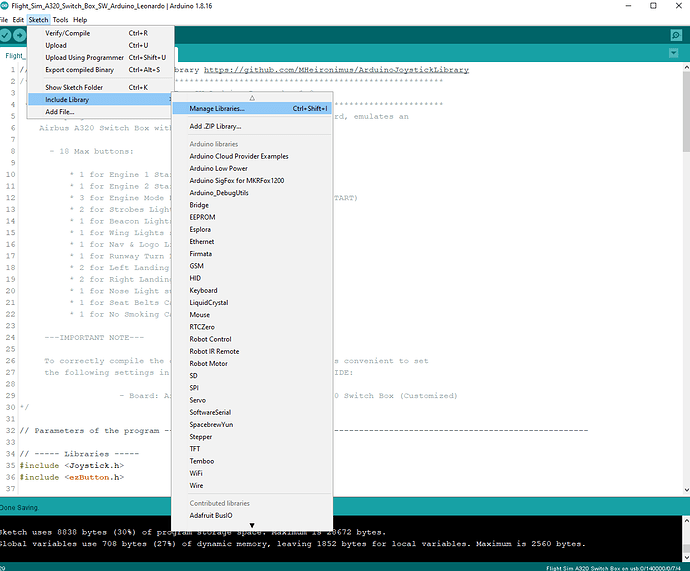Viewport: 690px width, 571px height.
Task: Include the Keyboard library
Action: 252,290
